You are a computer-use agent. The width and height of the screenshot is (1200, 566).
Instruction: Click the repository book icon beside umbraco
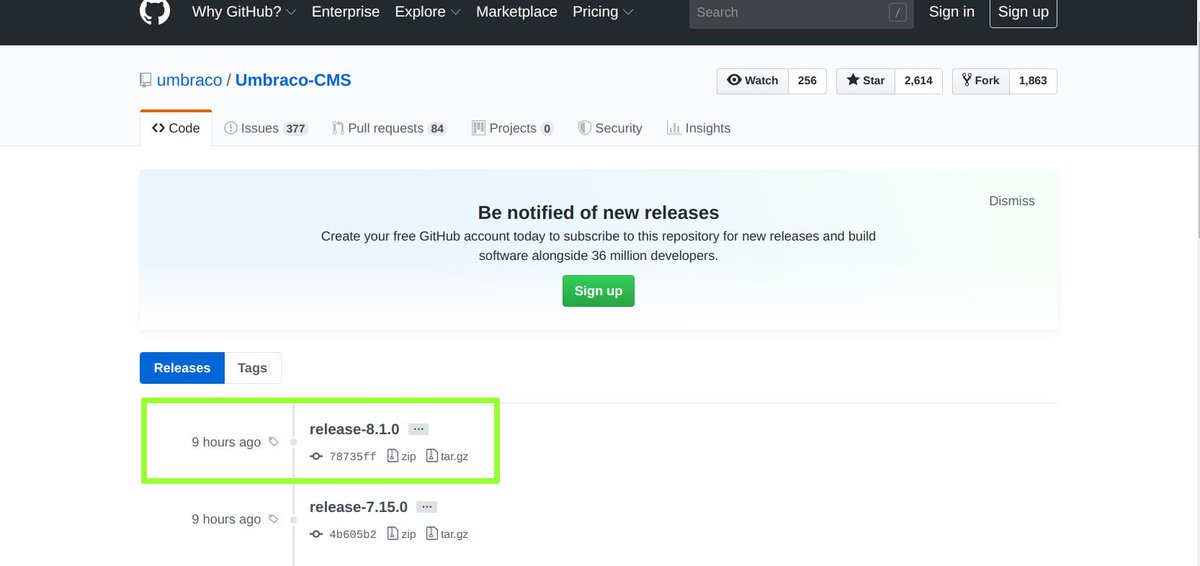point(146,80)
